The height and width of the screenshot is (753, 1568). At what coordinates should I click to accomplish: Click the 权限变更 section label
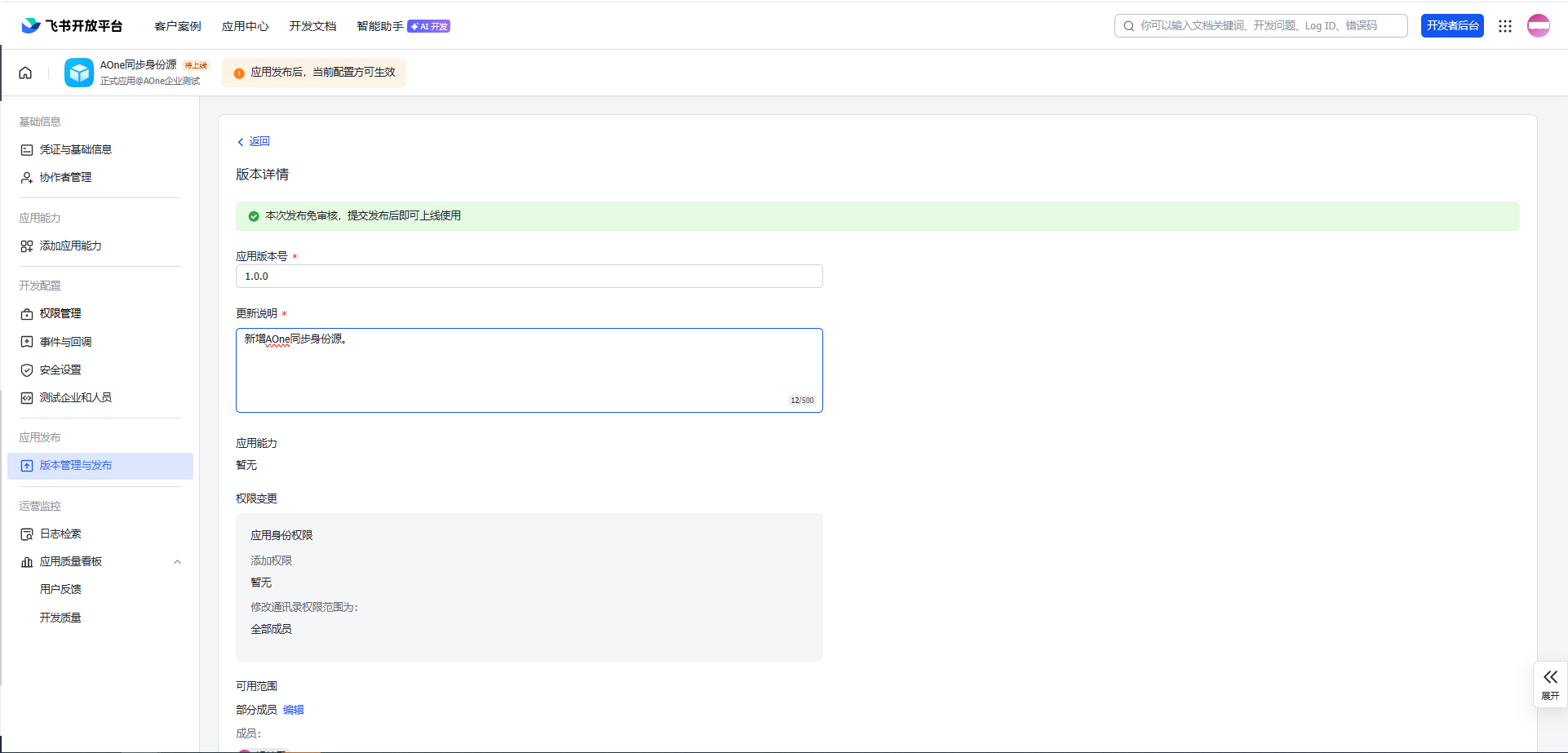coord(256,498)
